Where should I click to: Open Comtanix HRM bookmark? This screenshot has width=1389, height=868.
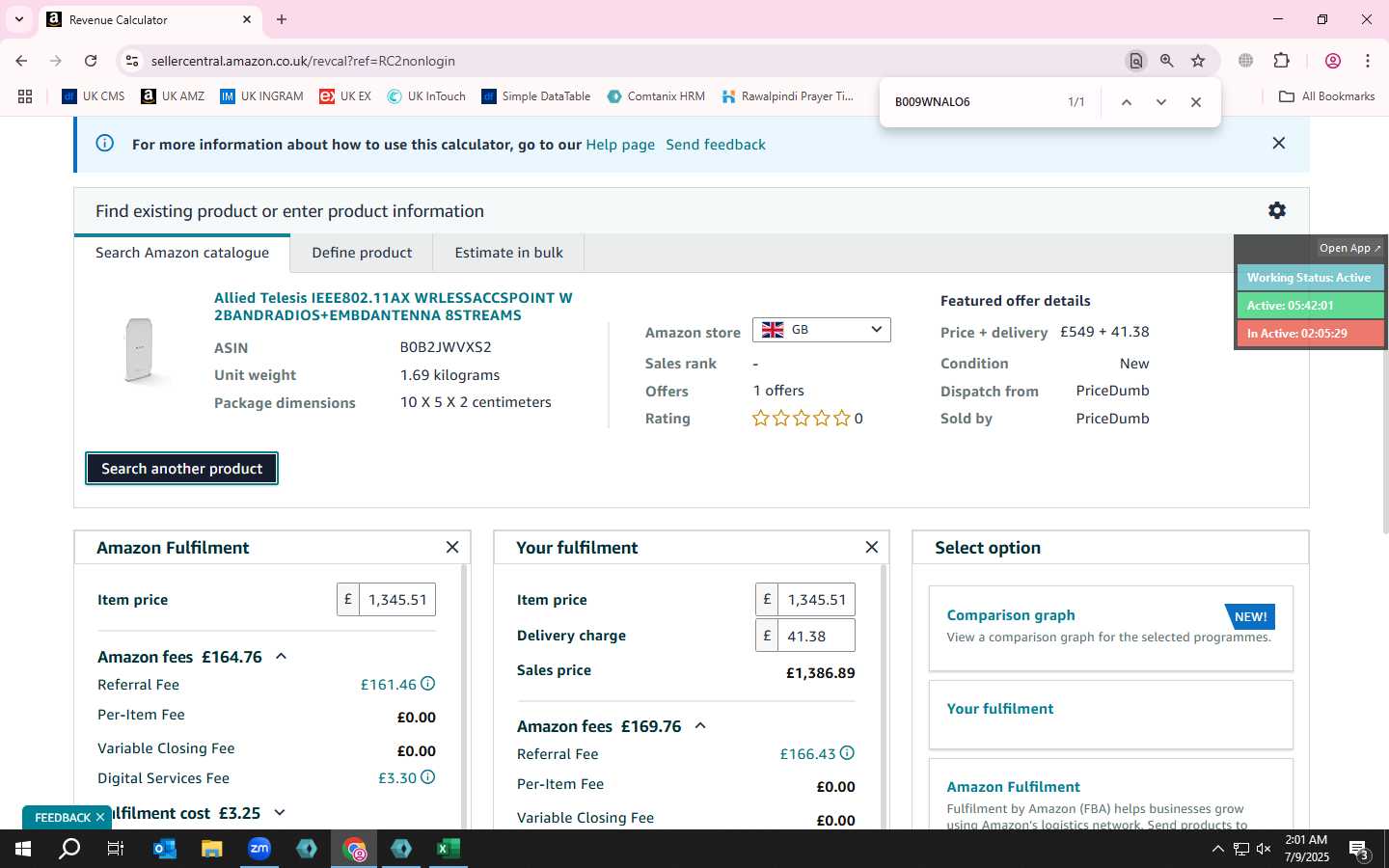click(656, 96)
